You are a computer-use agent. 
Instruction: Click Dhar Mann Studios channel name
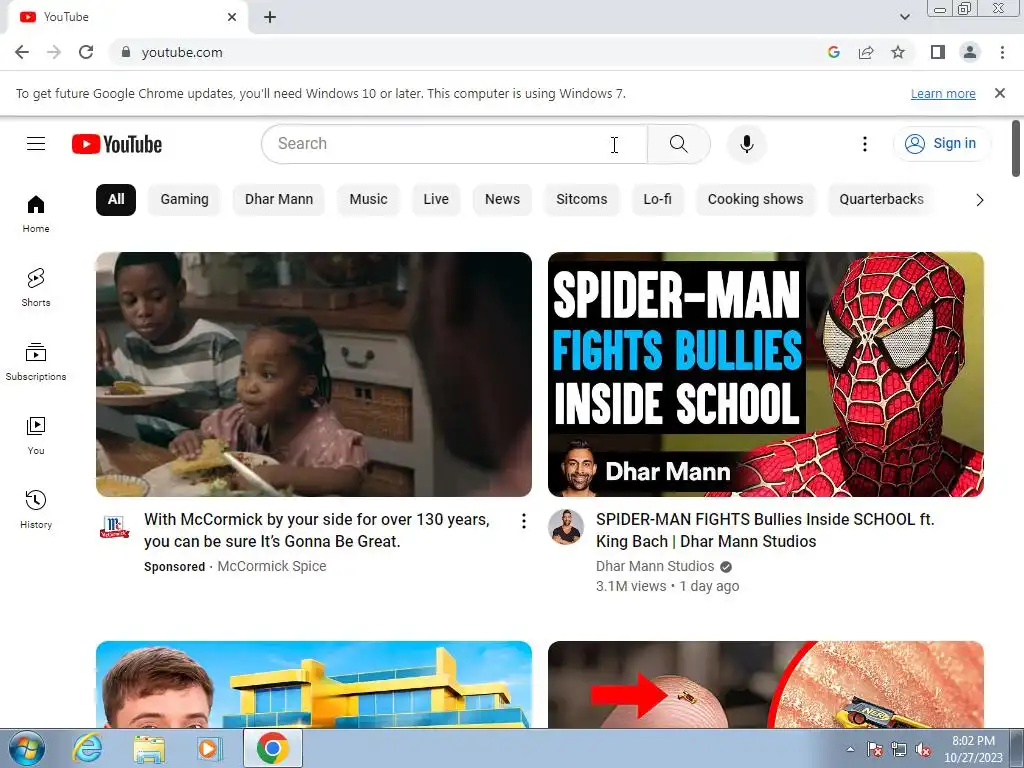655,566
